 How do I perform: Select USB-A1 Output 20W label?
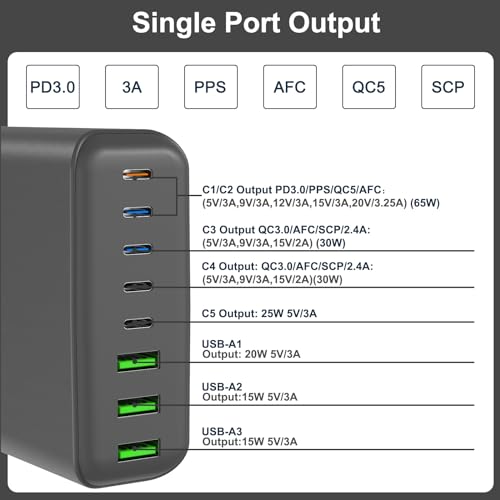click(251, 349)
